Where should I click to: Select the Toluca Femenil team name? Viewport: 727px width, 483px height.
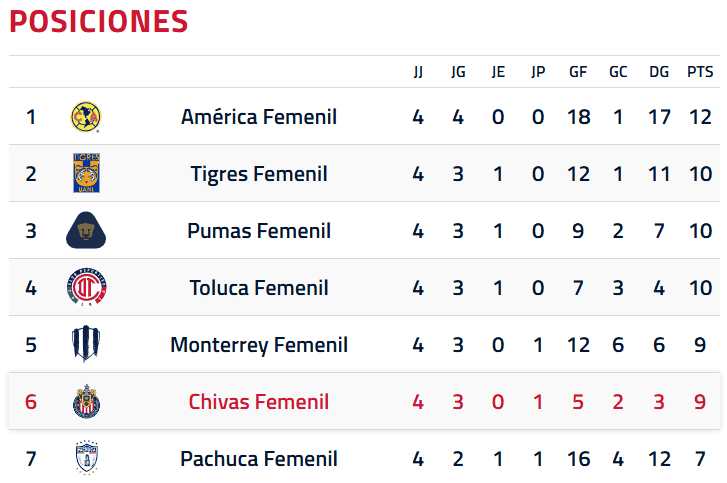point(259,288)
